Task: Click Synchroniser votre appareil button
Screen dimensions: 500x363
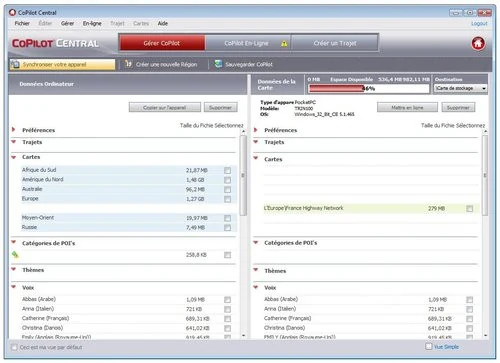Action: pos(62,64)
